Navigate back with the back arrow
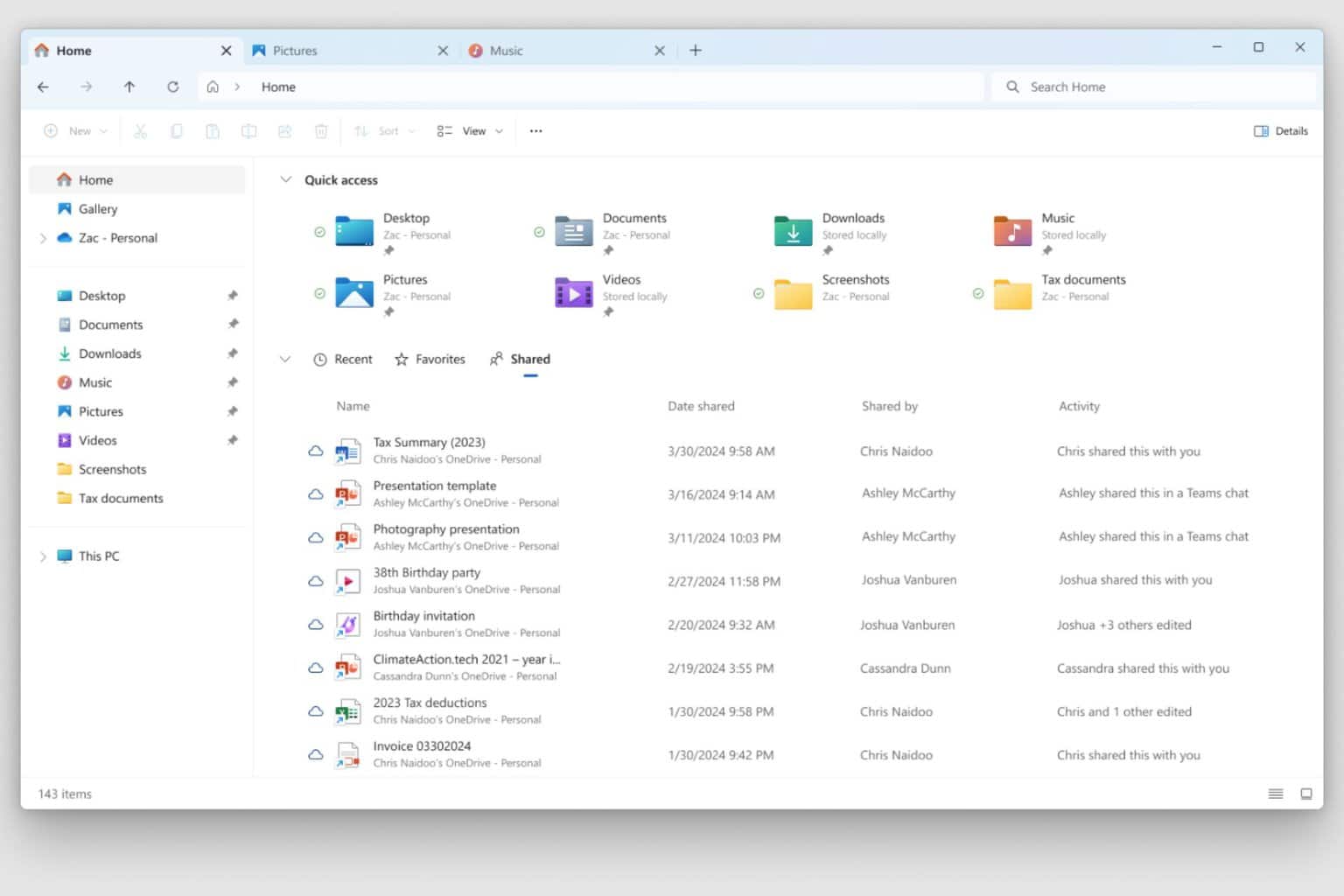 tap(43, 87)
